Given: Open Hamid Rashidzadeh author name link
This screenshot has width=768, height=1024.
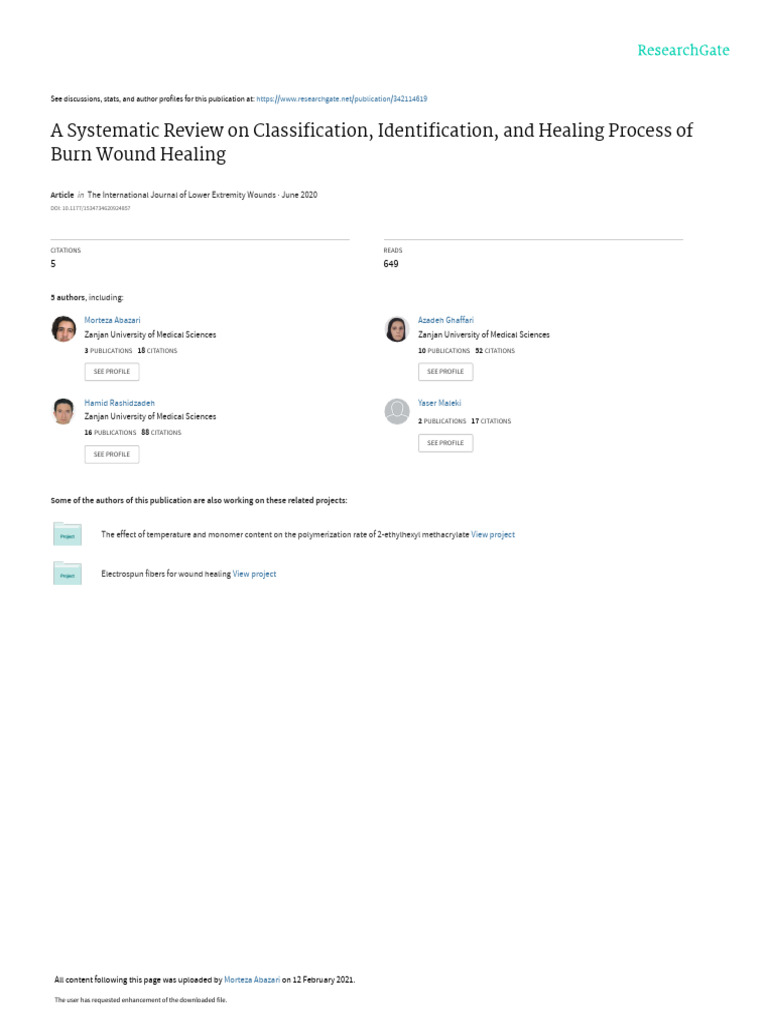Looking at the screenshot, I should pyautogui.click(x=119, y=403).
